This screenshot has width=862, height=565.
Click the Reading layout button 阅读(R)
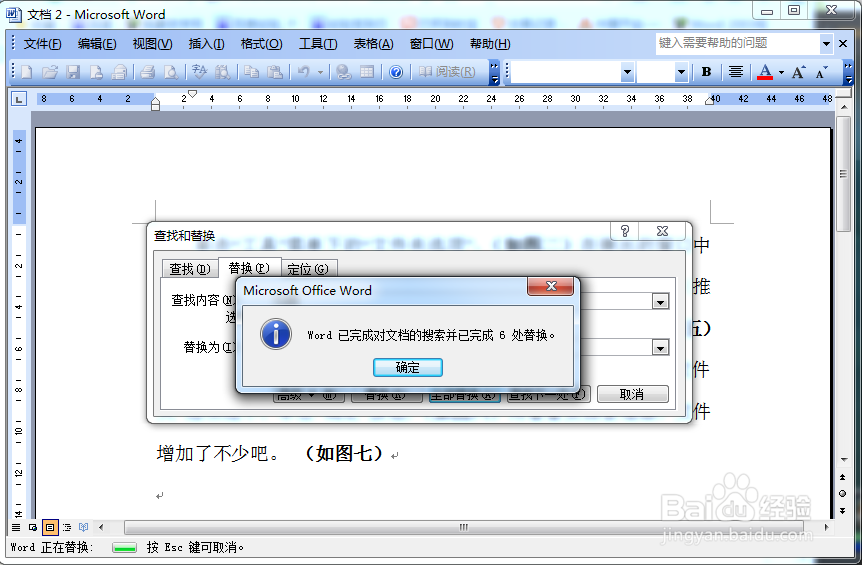(x=447, y=72)
